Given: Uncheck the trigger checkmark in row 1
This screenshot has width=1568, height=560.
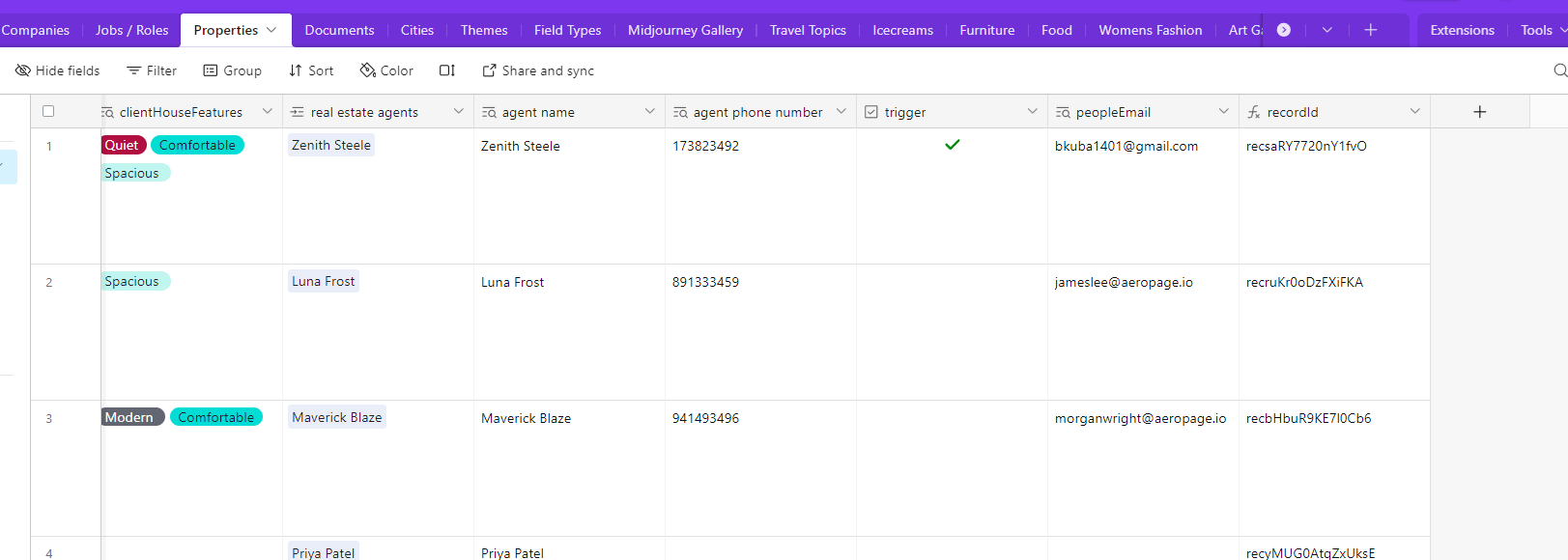Looking at the screenshot, I should 953,145.
